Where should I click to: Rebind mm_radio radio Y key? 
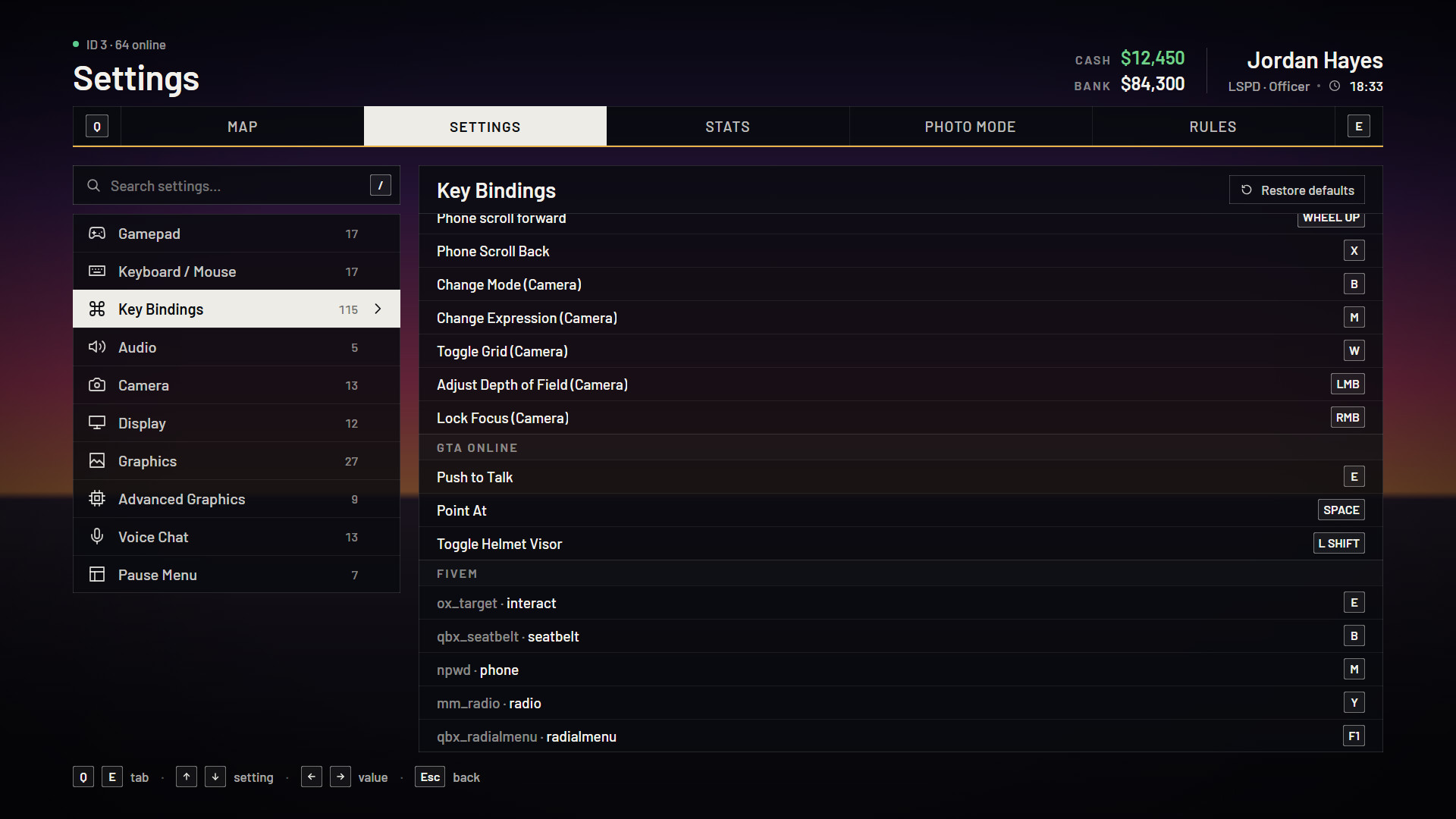coord(1354,703)
